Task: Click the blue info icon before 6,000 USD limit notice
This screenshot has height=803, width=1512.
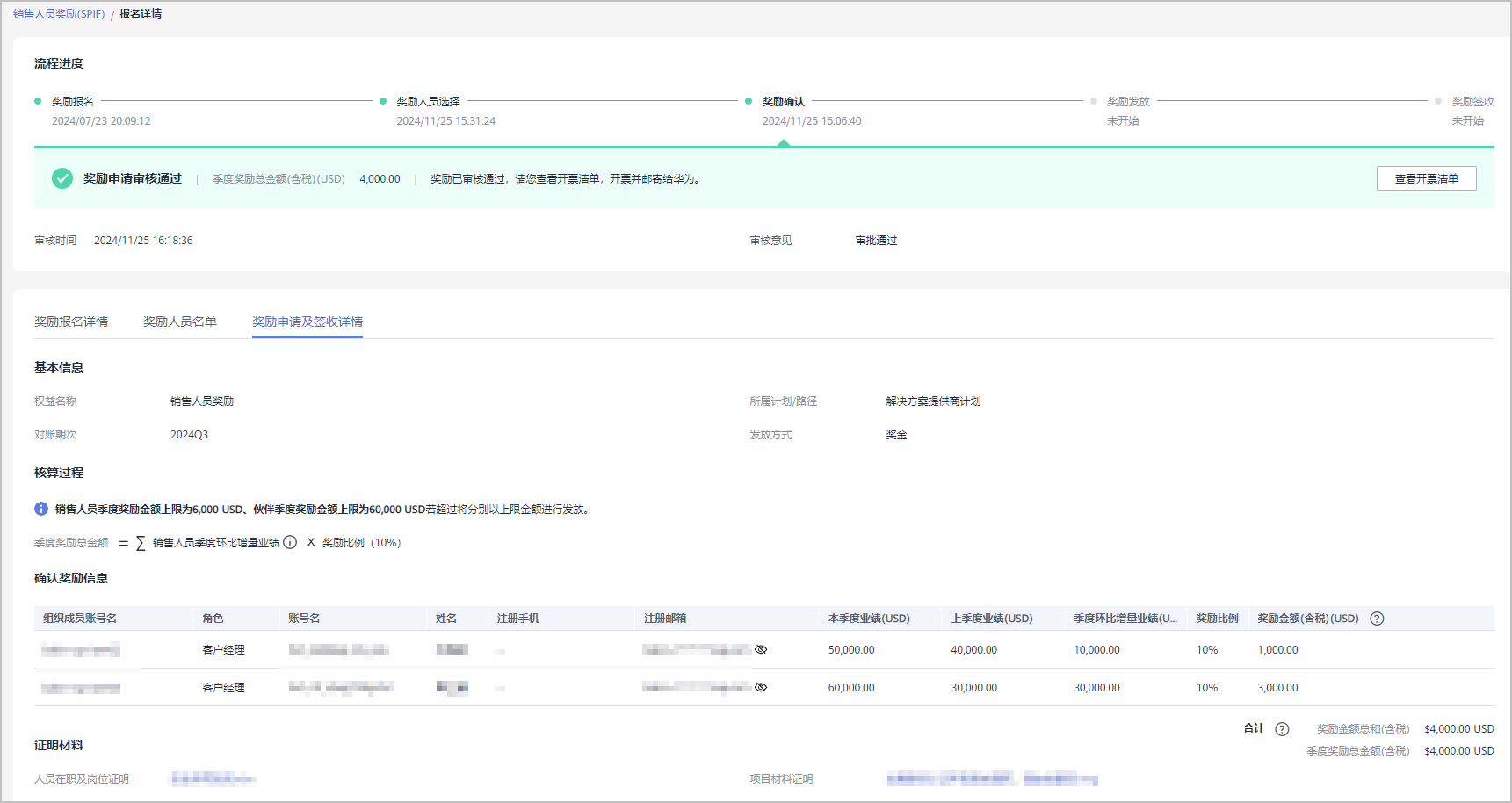Action: pyautogui.click(x=41, y=509)
